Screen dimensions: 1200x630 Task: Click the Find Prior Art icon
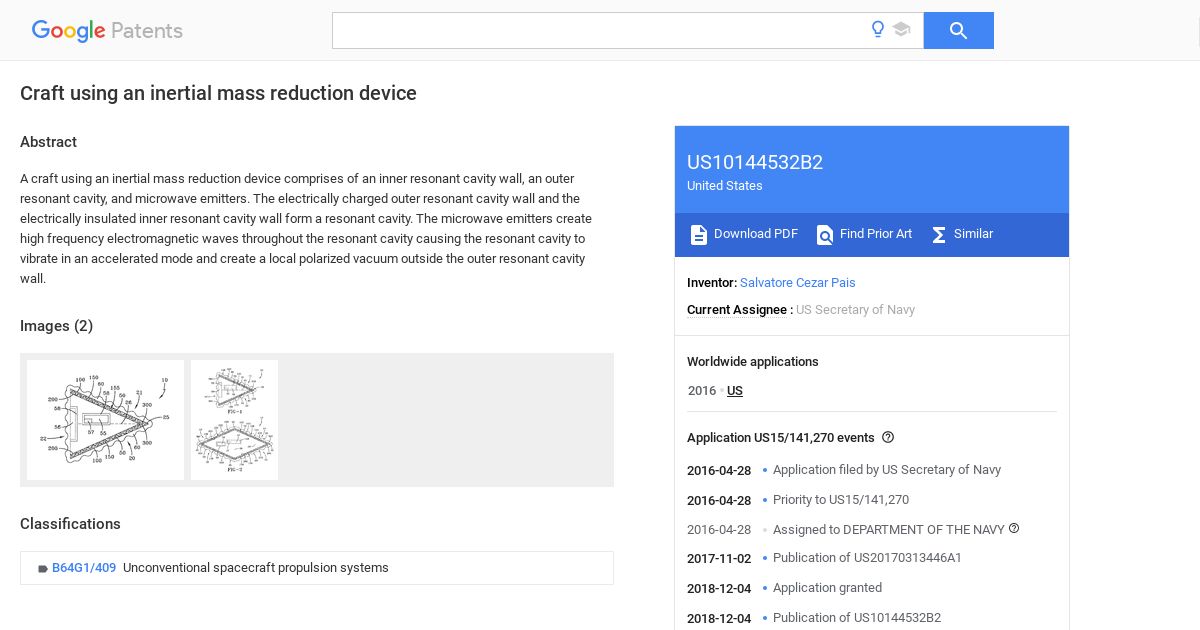coord(825,235)
